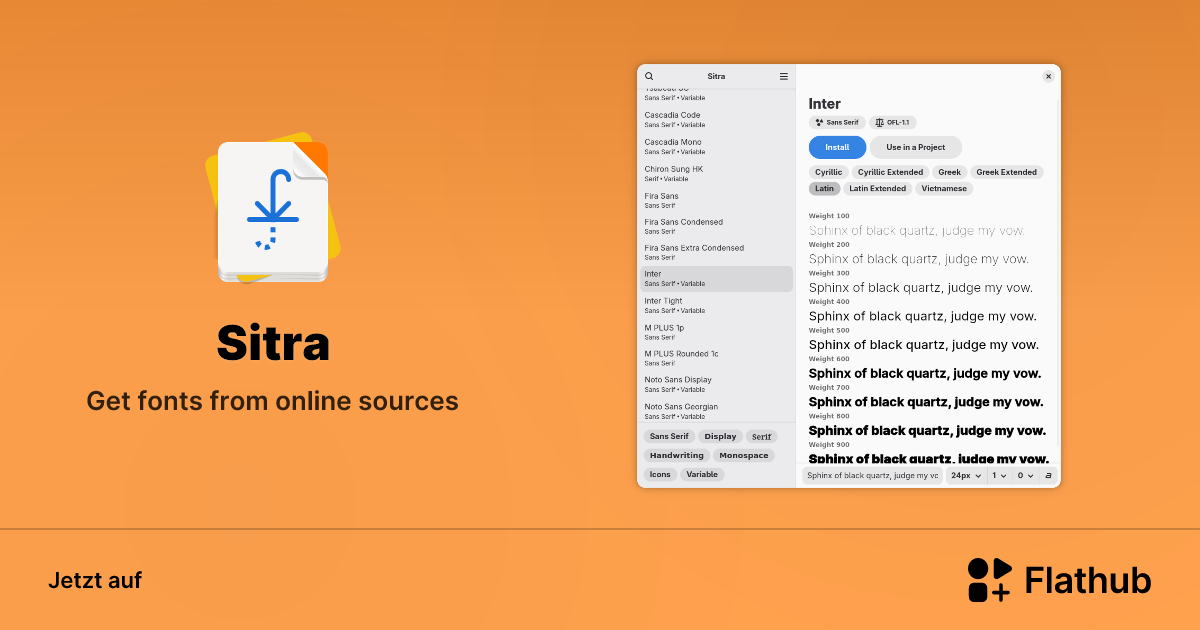Image resolution: width=1200 pixels, height=630 pixels.
Task: Open the hamburger menu in the sidebar header
Action: (x=784, y=76)
